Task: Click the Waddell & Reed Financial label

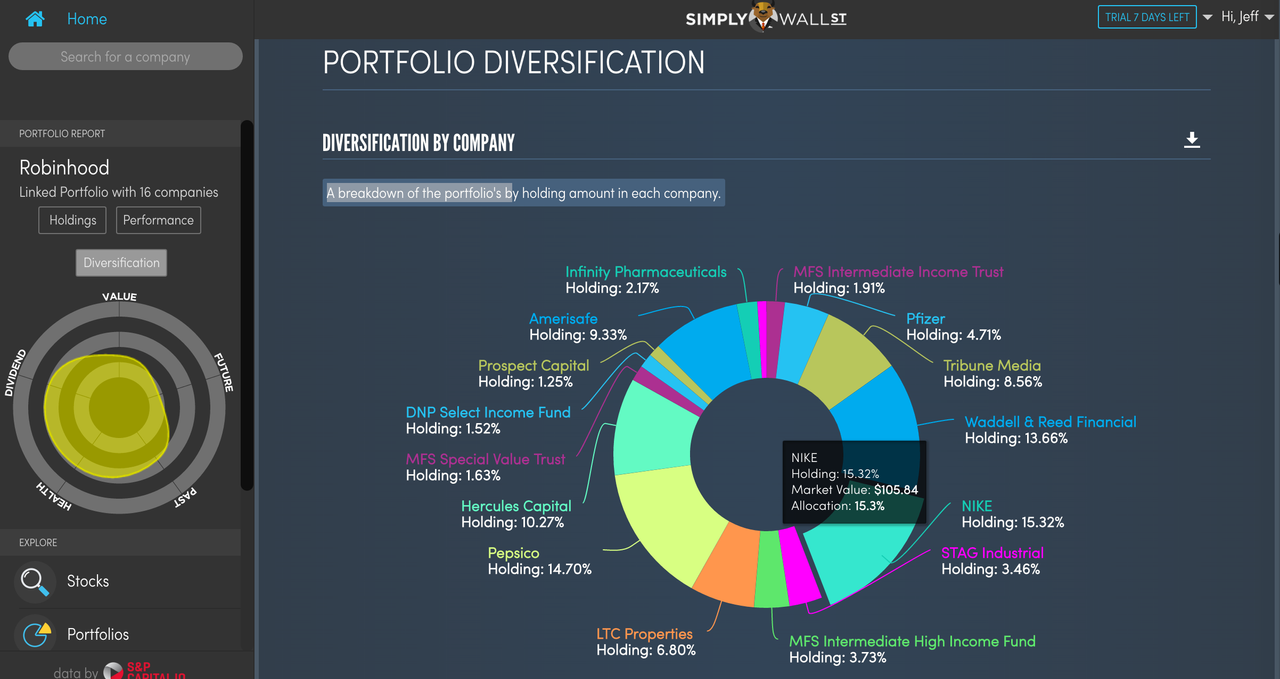Action: (x=1050, y=422)
